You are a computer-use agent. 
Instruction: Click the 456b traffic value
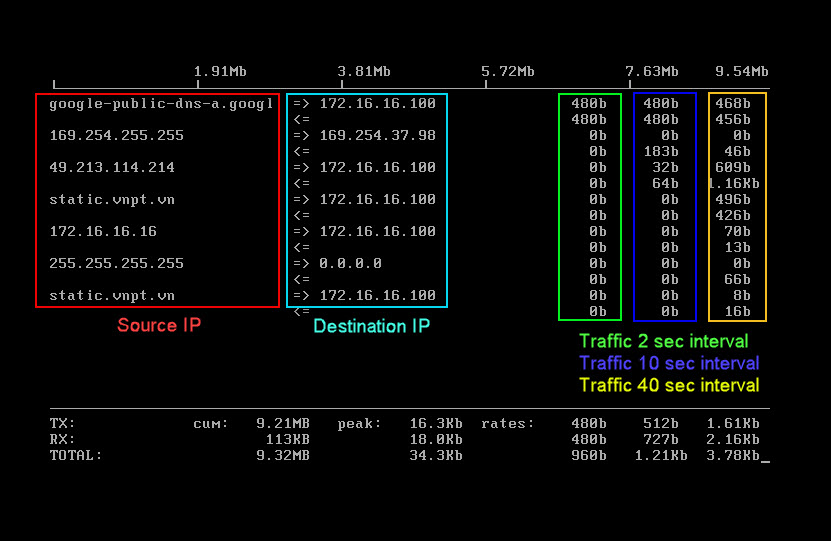(733, 120)
